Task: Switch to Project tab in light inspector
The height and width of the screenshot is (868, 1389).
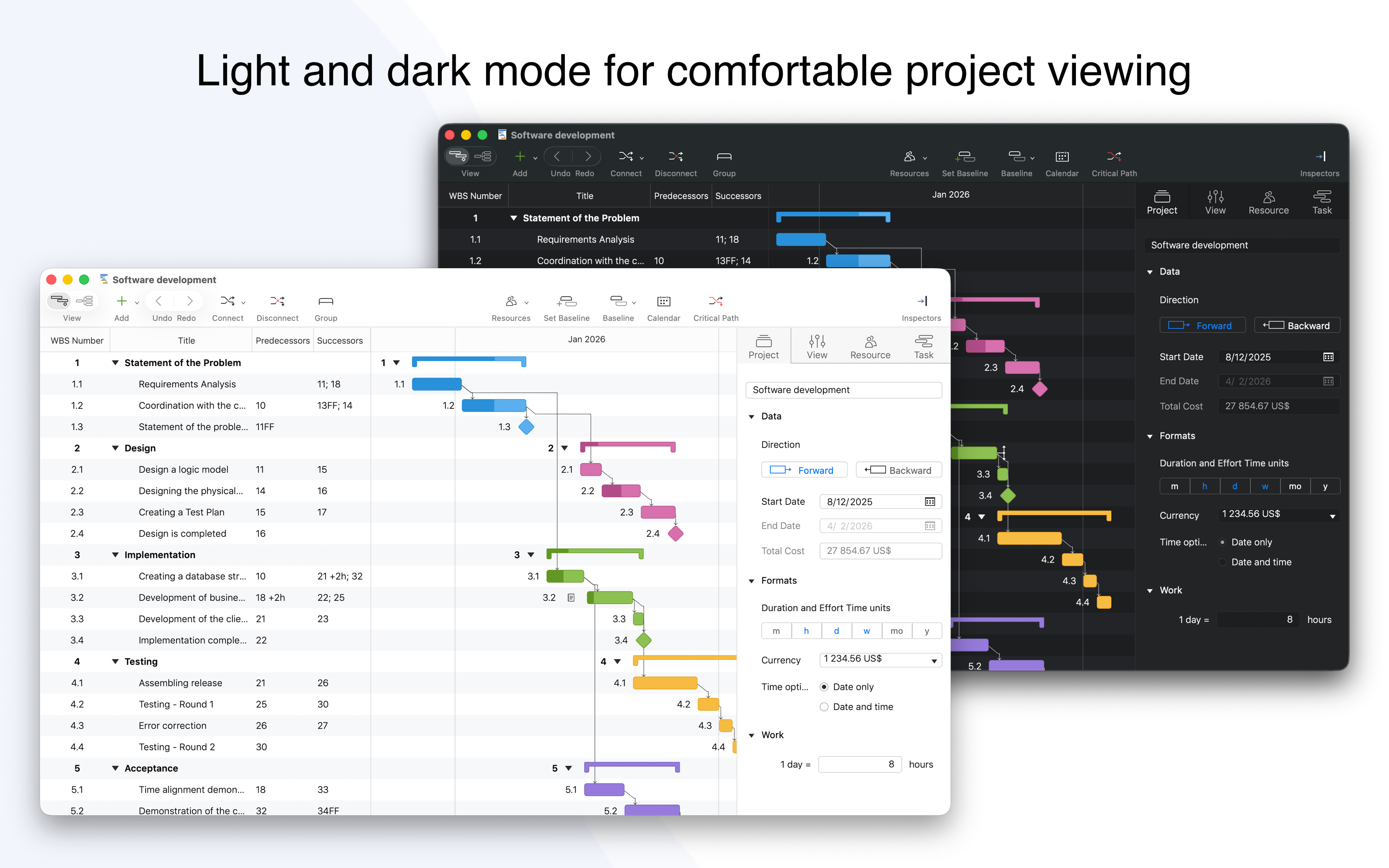Action: [x=763, y=347]
